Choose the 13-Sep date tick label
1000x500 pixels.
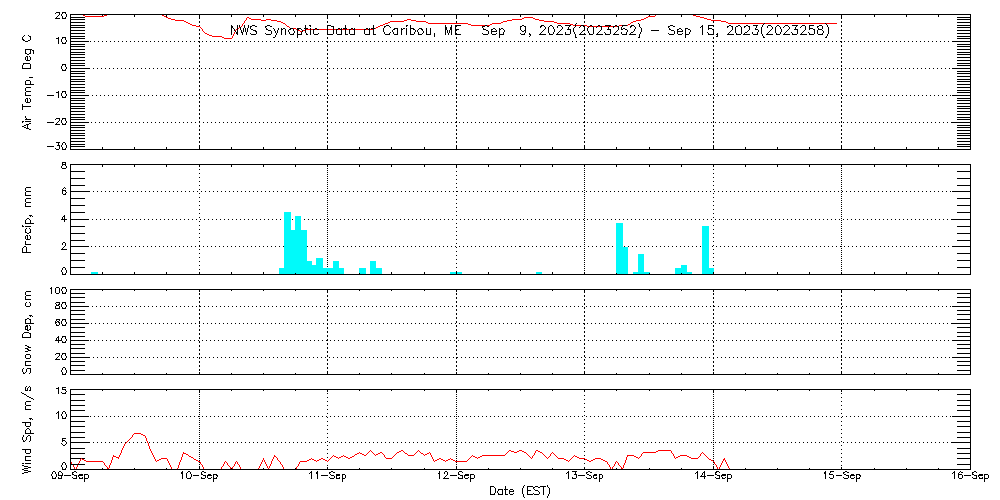coord(584,478)
